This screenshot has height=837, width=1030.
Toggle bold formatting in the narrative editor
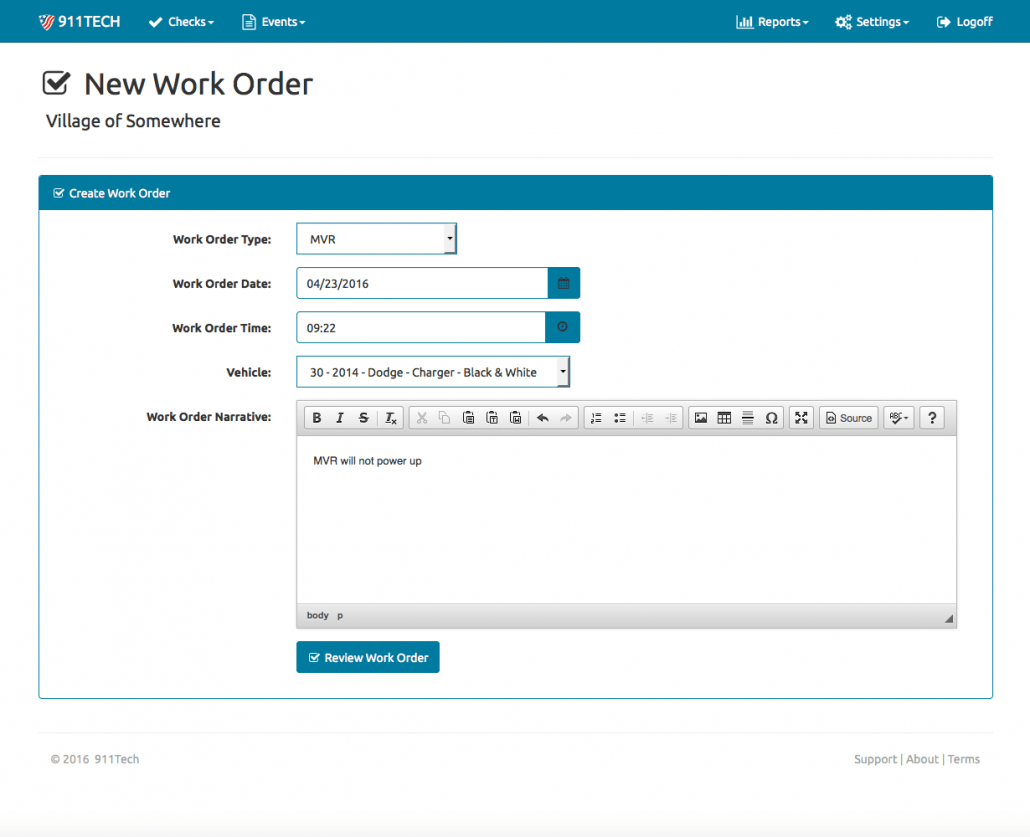(x=317, y=418)
